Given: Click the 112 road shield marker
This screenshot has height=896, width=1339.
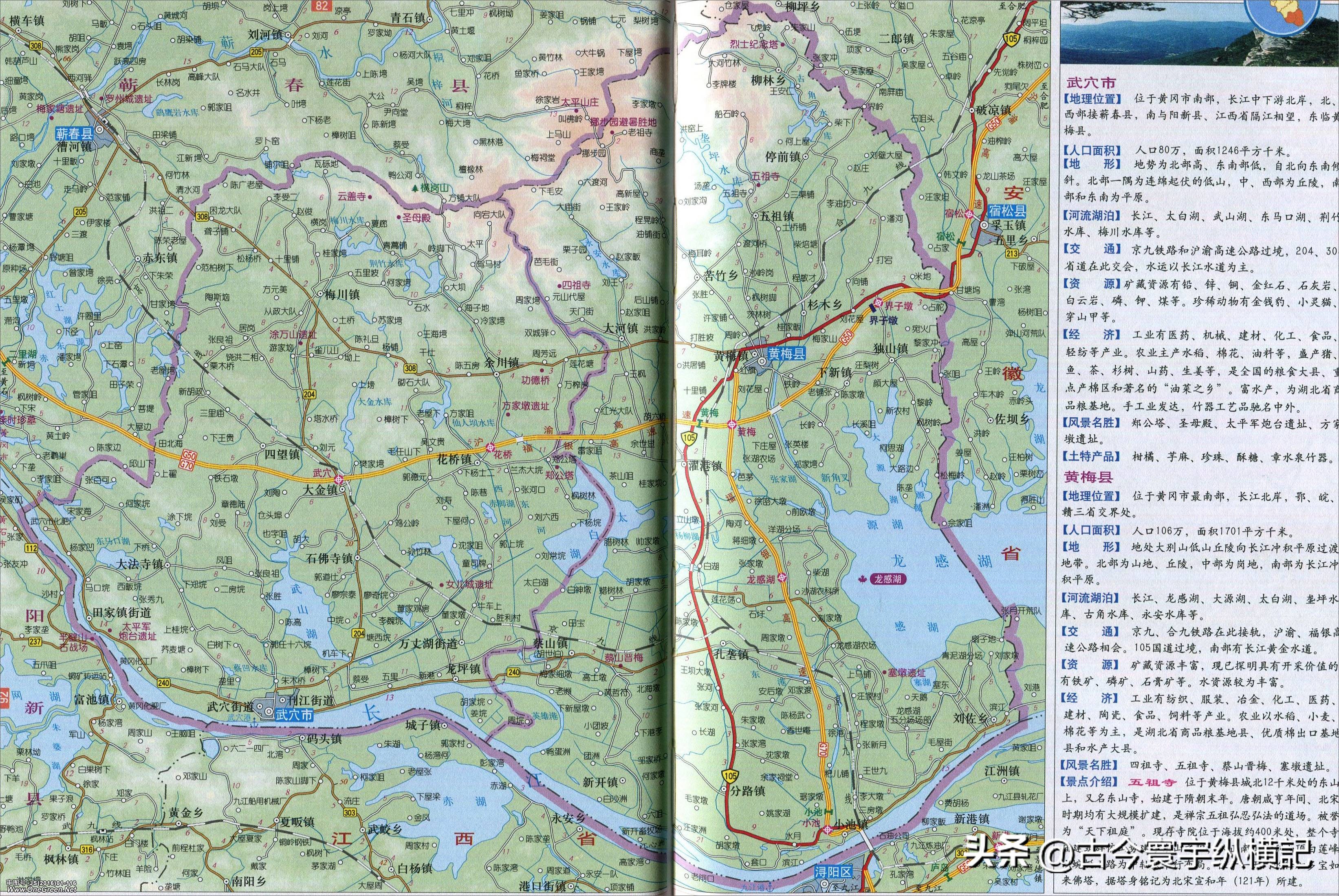Looking at the screenshot, I should pos(31,548).
